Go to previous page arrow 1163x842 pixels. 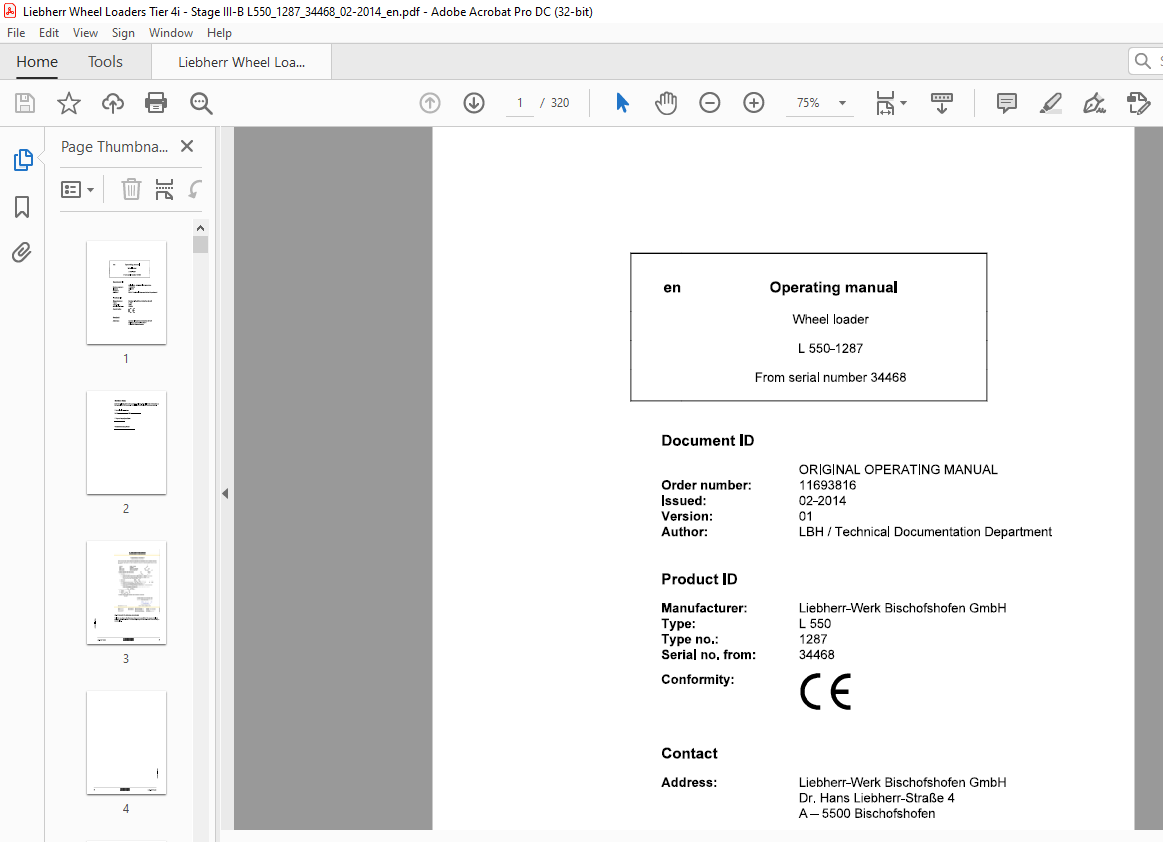(430, 103)
